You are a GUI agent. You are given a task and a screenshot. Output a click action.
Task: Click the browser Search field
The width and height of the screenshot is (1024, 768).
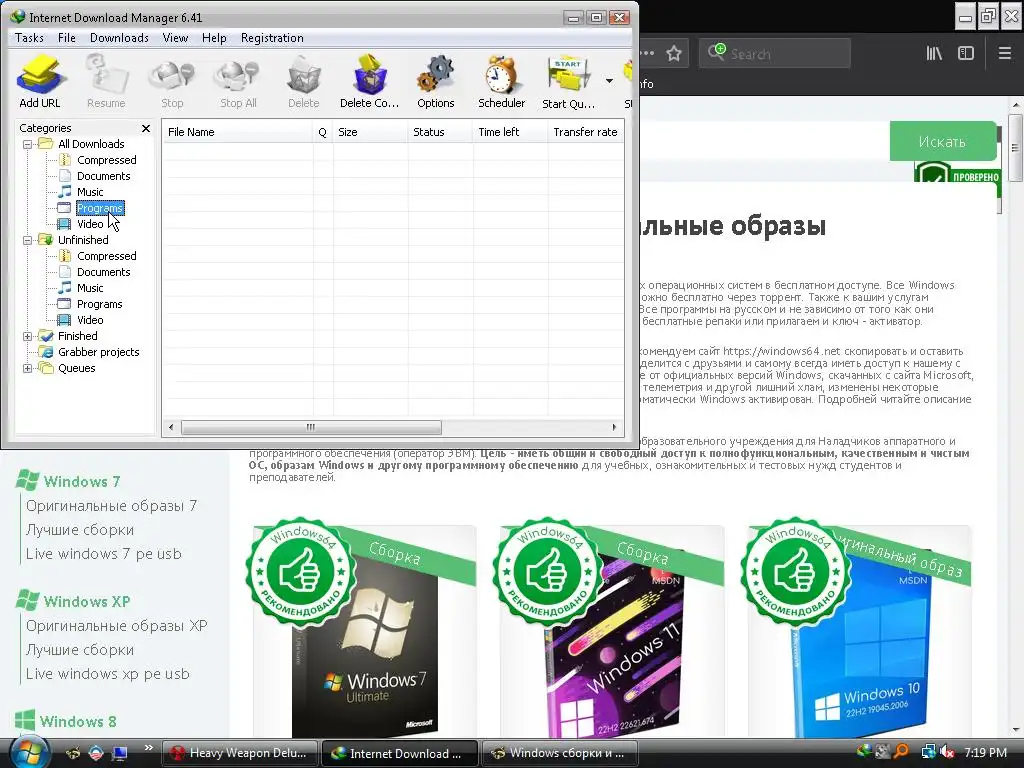[x=775, y=54]
